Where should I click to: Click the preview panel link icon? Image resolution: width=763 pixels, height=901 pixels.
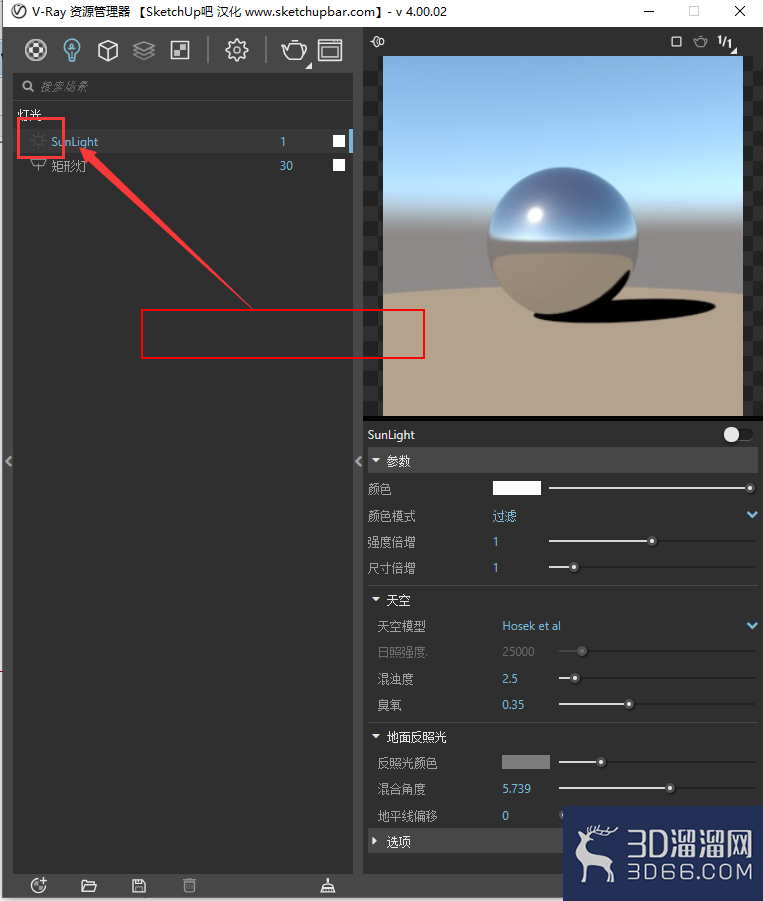[377, 41]
